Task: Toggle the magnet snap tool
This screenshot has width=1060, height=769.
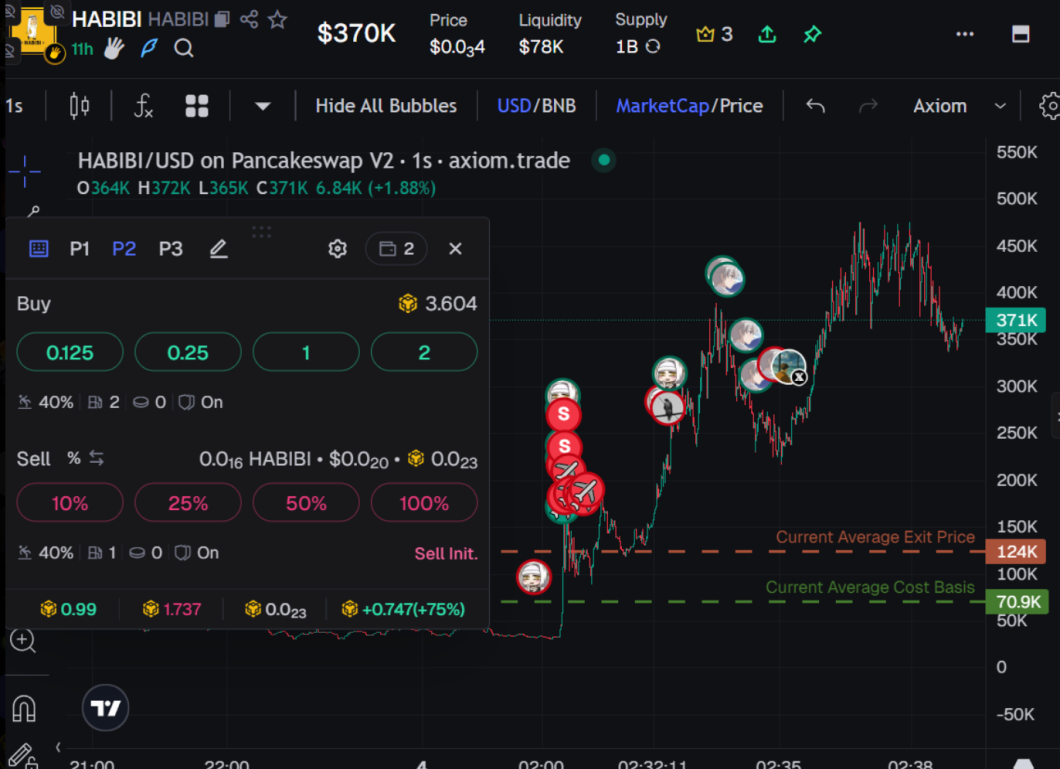Action: point(24,708)
